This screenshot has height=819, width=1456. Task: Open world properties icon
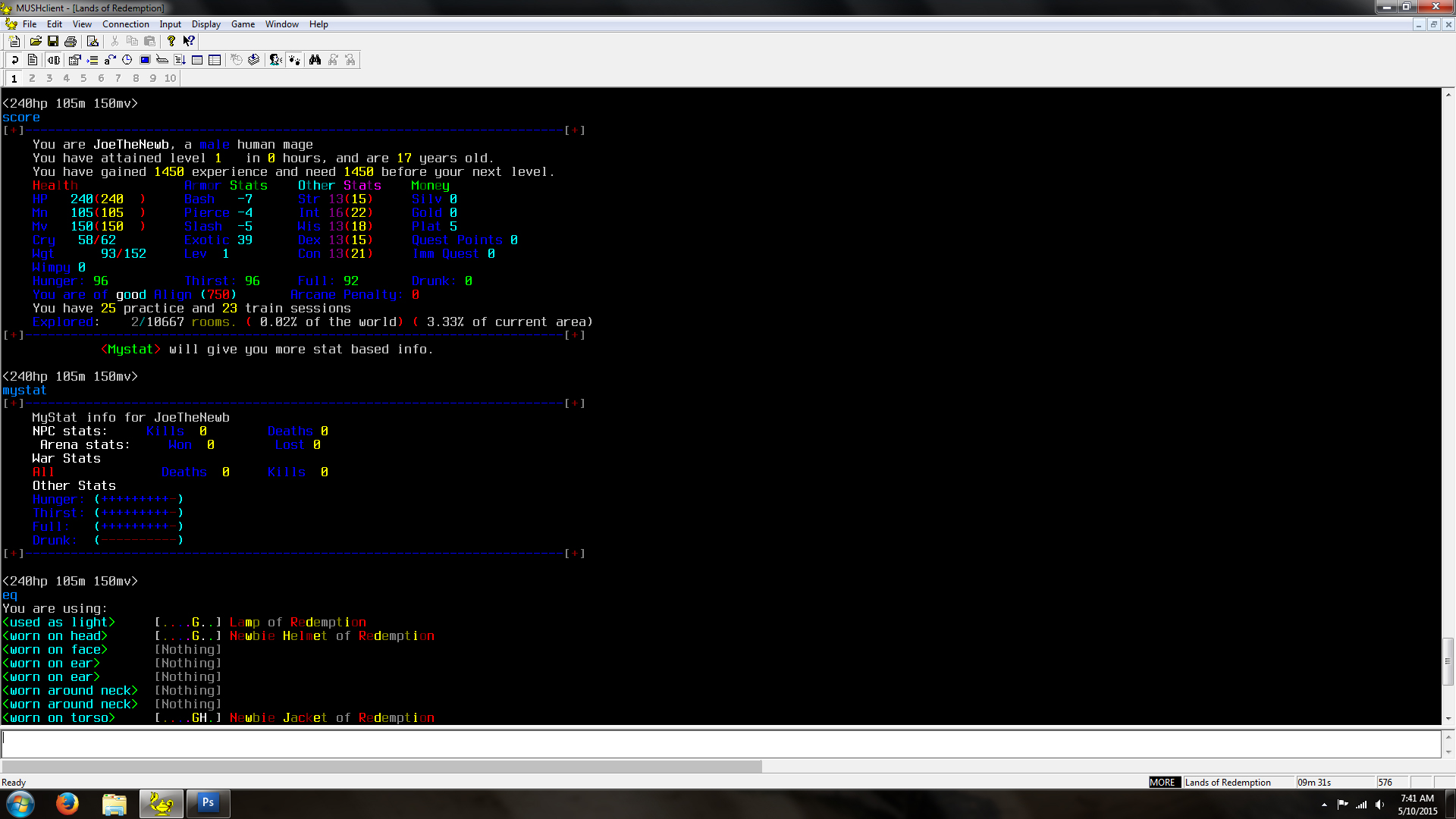(74, 60)
